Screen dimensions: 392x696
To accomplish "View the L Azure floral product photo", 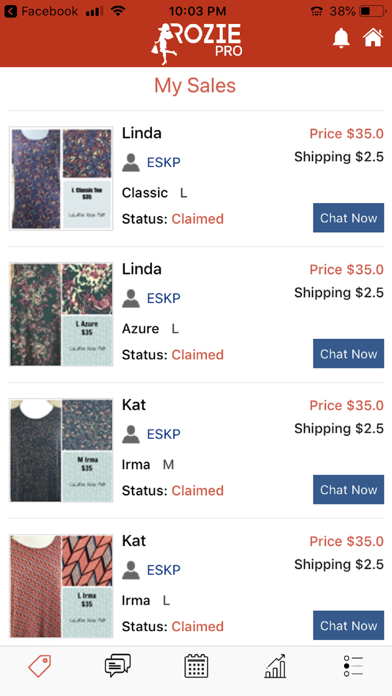I will 61,315.
